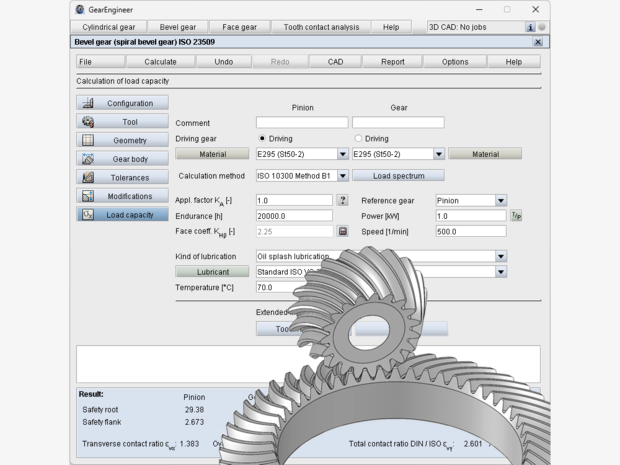Image resolution: width=620 pixels, height=465 pixels.
Task: Select Pinion as the driving gear
Action: pos(263,139)
